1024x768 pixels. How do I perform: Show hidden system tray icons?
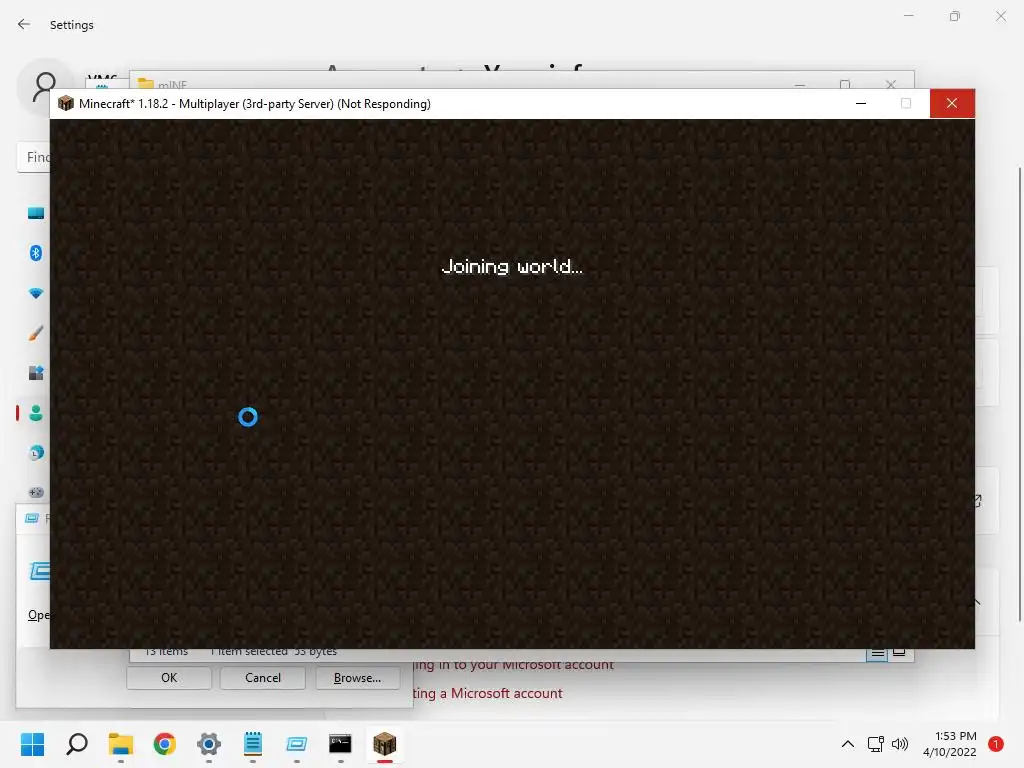pos(848,744)
